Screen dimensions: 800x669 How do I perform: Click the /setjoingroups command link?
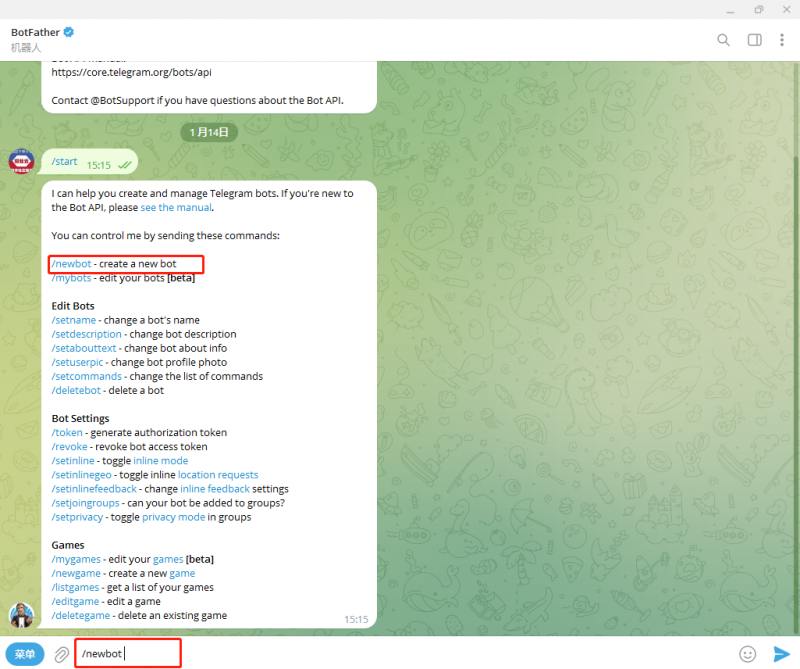pos(85,503)
